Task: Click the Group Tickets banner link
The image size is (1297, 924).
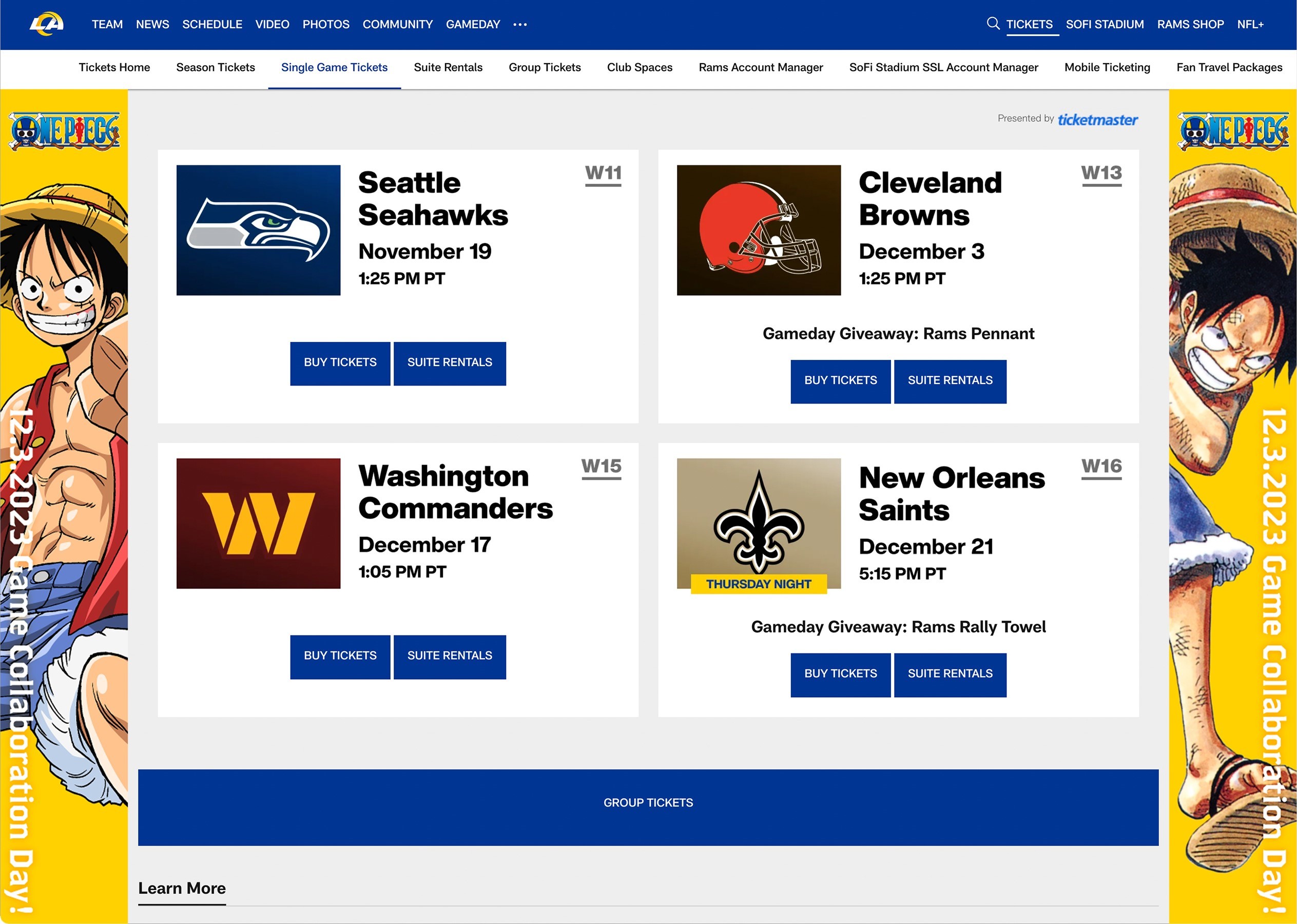Action: tap(648, 802)
